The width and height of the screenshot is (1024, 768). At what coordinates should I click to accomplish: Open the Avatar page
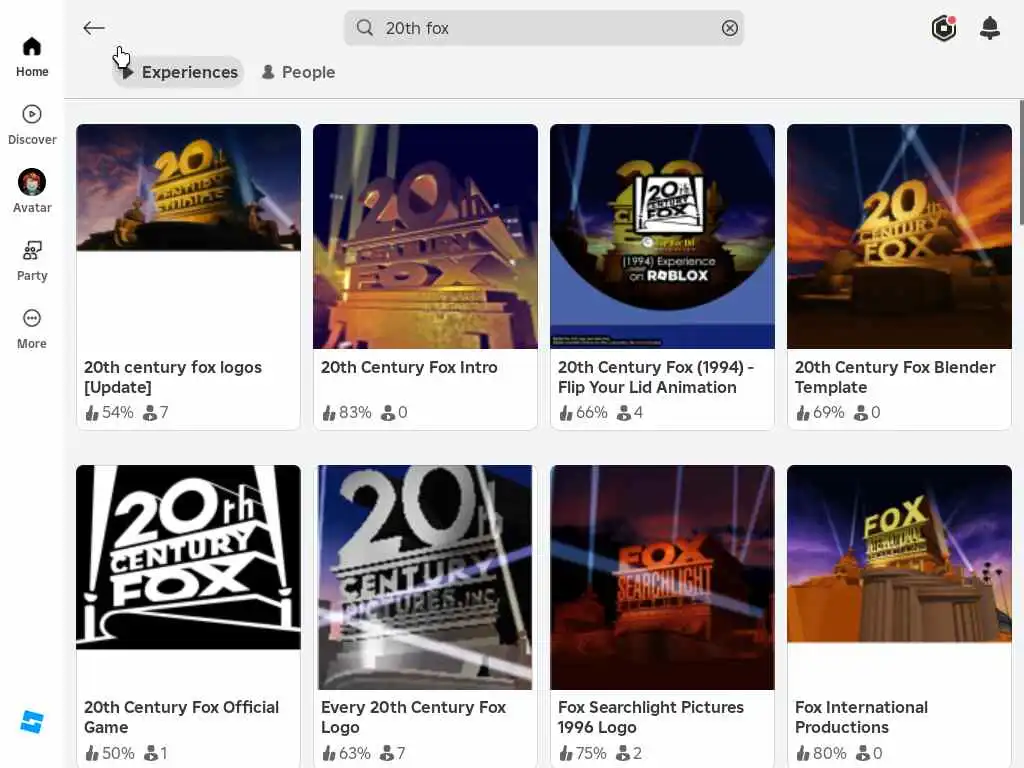tap(32, 191)
